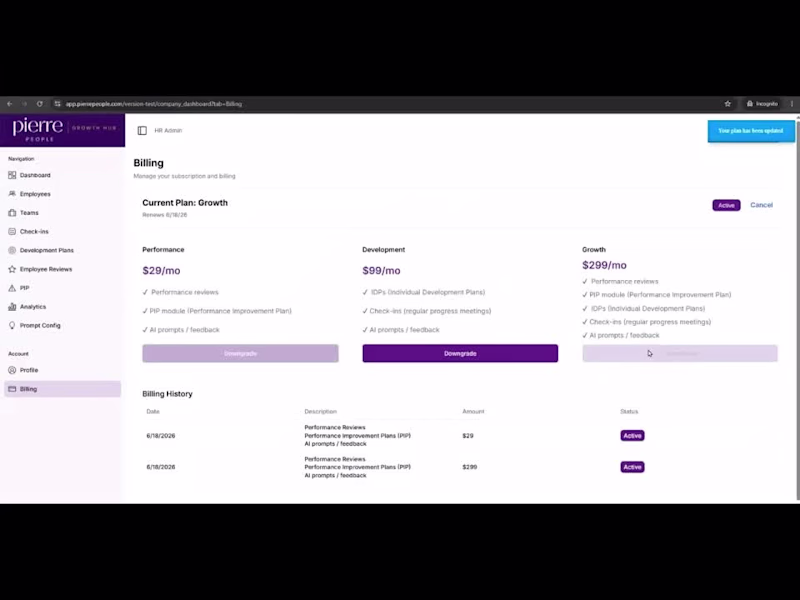Open the Profile user icon
Image resolution: width=800 pixels, height=600 pixels.
(x=12, y=370)
